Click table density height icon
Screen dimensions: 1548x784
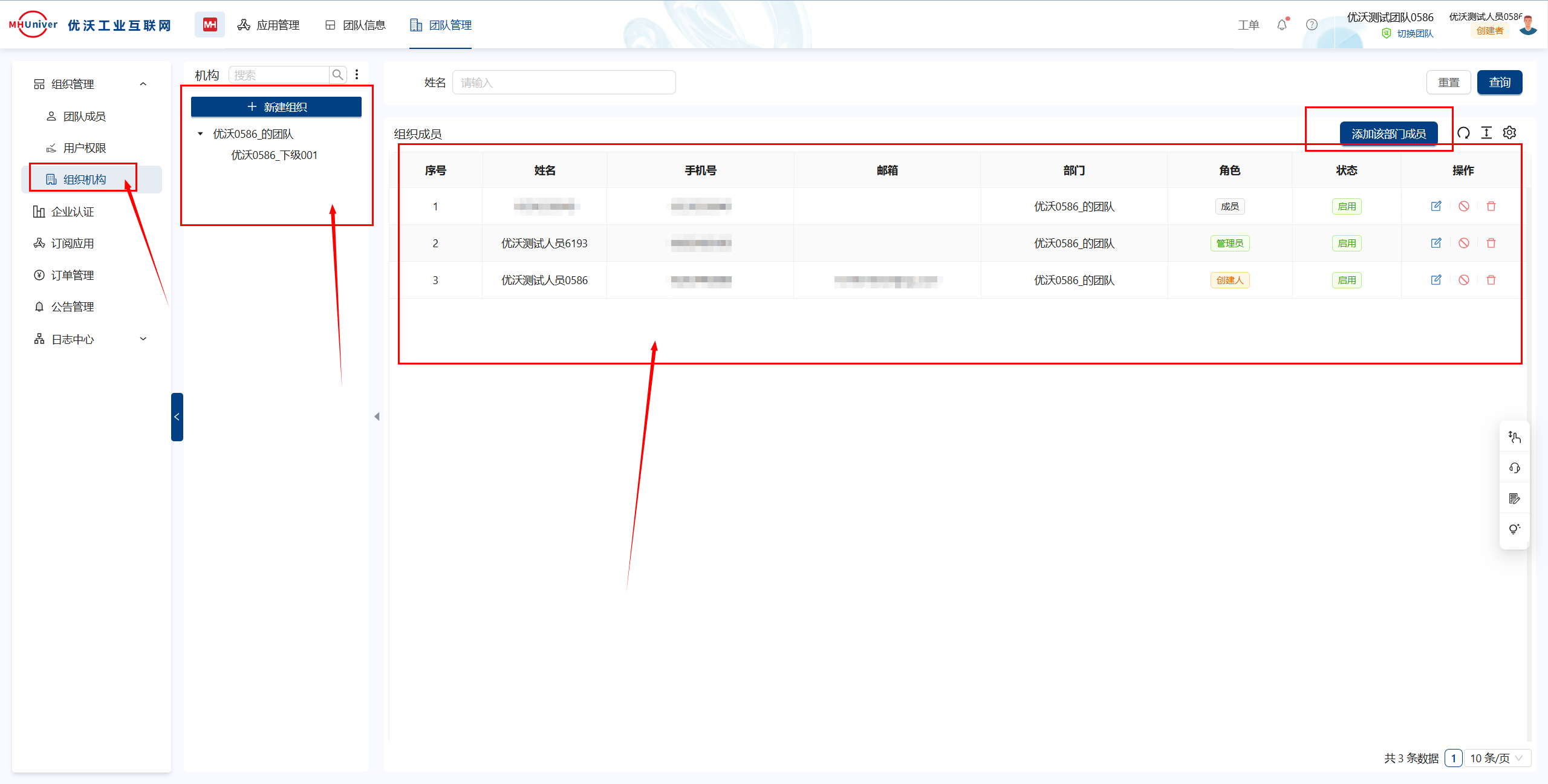(x=1486, y=133)
